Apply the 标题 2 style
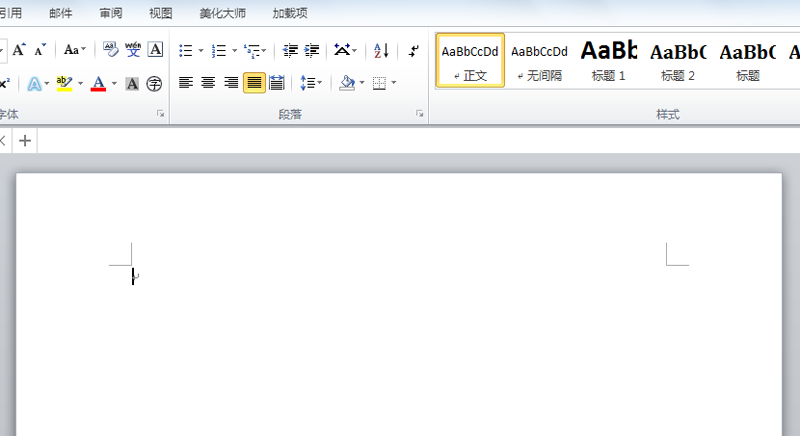800x436 pixels. pyautogui.click(x=678, y=61)
